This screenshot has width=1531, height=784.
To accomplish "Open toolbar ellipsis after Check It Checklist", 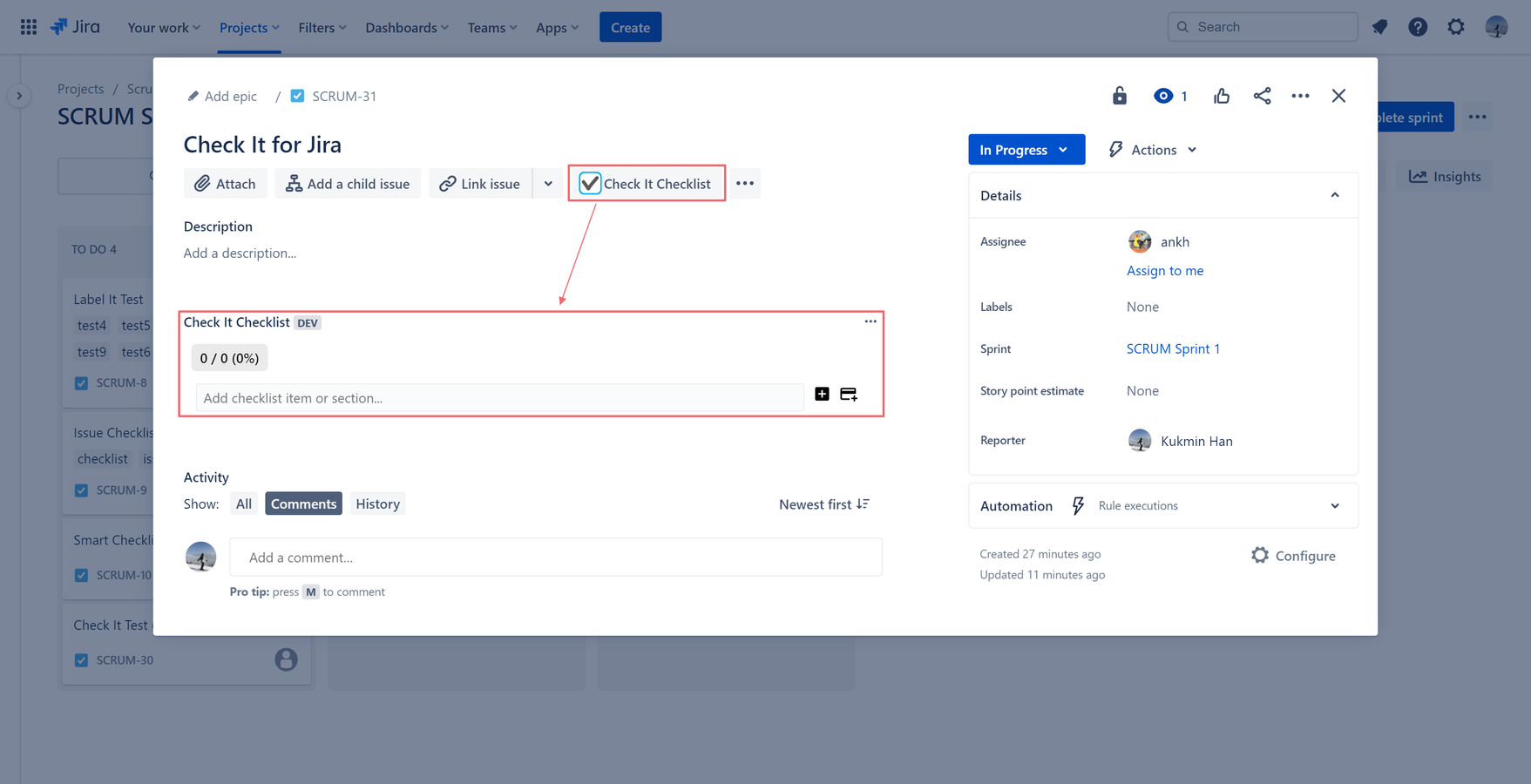I will [745, 184].
